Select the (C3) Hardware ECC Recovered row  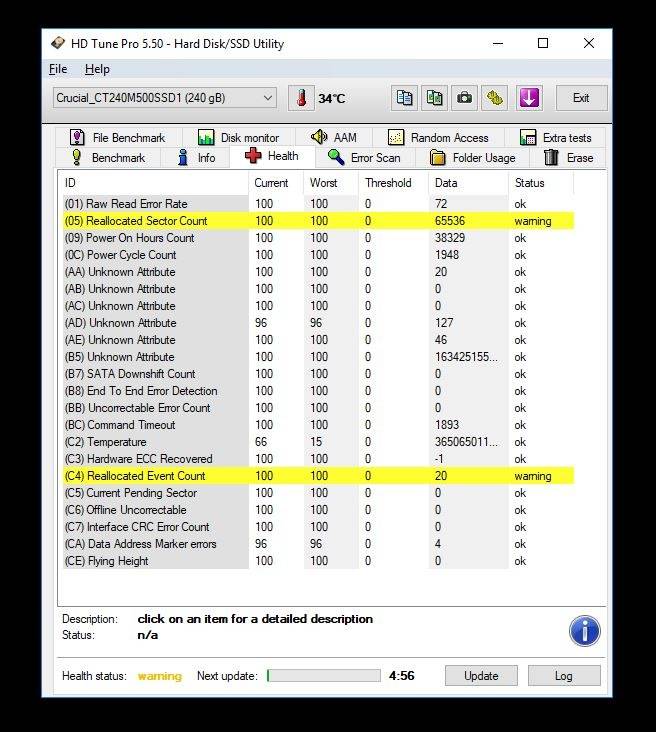pyautogui.click(x=318, y=459)
